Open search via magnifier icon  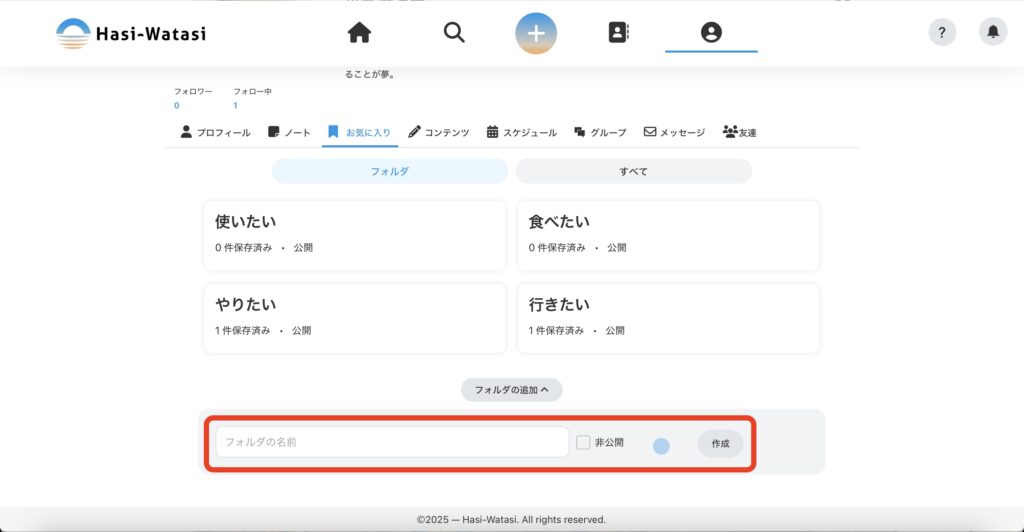point(454,33)
